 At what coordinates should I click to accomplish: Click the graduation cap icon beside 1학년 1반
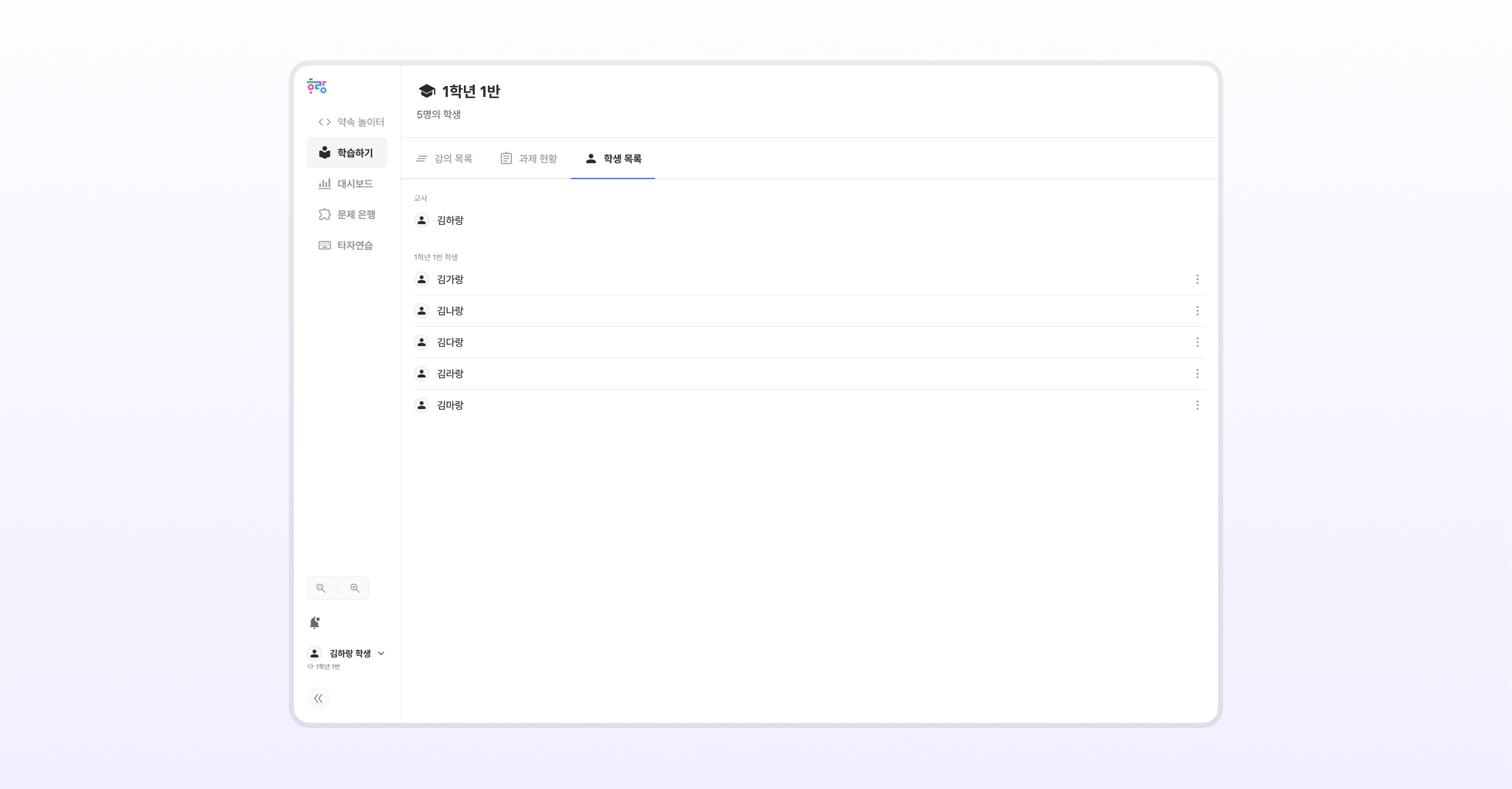click(427, 91)
